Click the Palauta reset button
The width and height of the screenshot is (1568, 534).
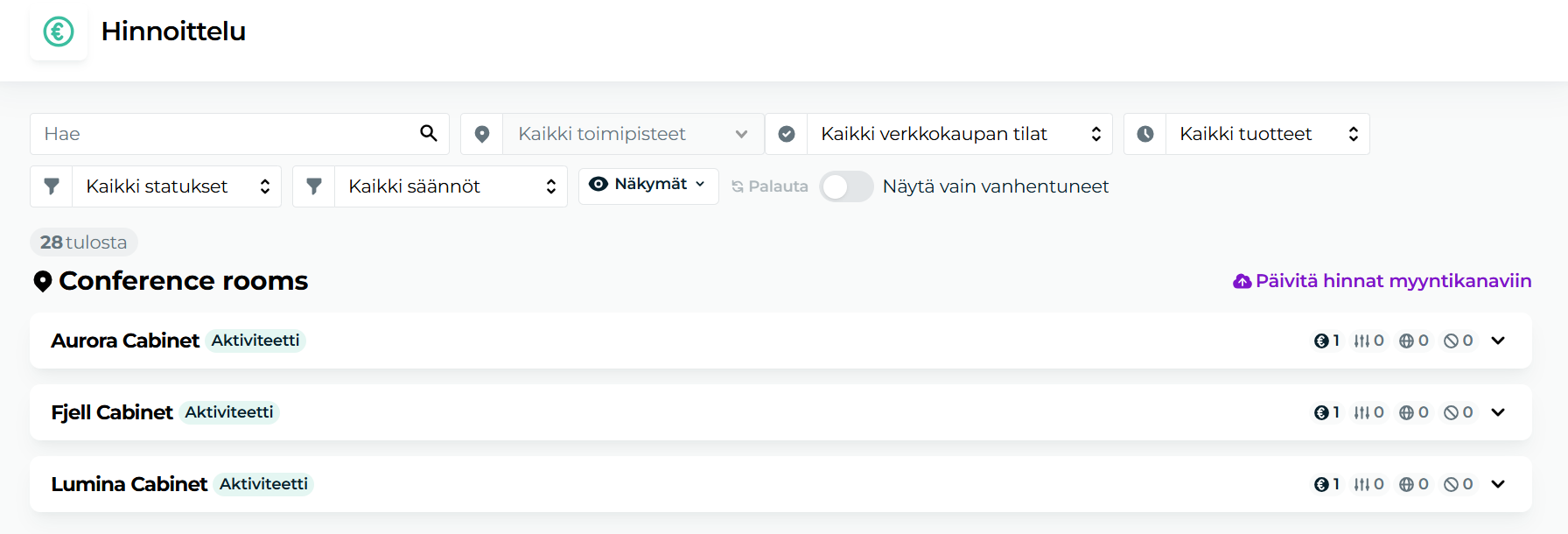(770, 186)
